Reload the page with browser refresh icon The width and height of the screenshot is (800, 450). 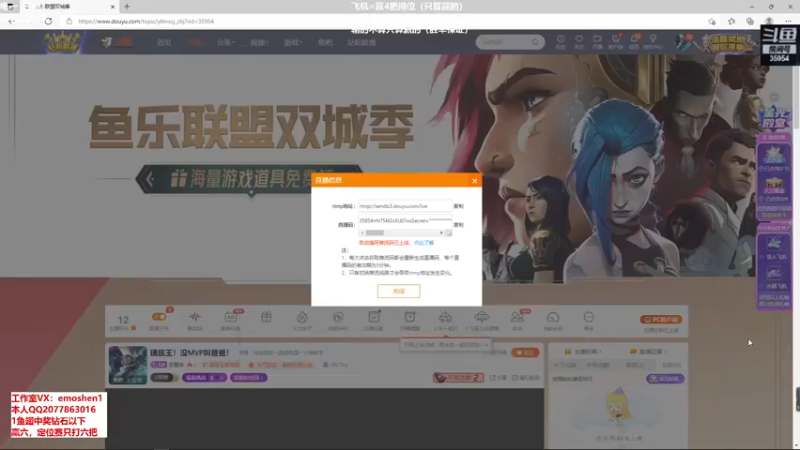(48, 21)
